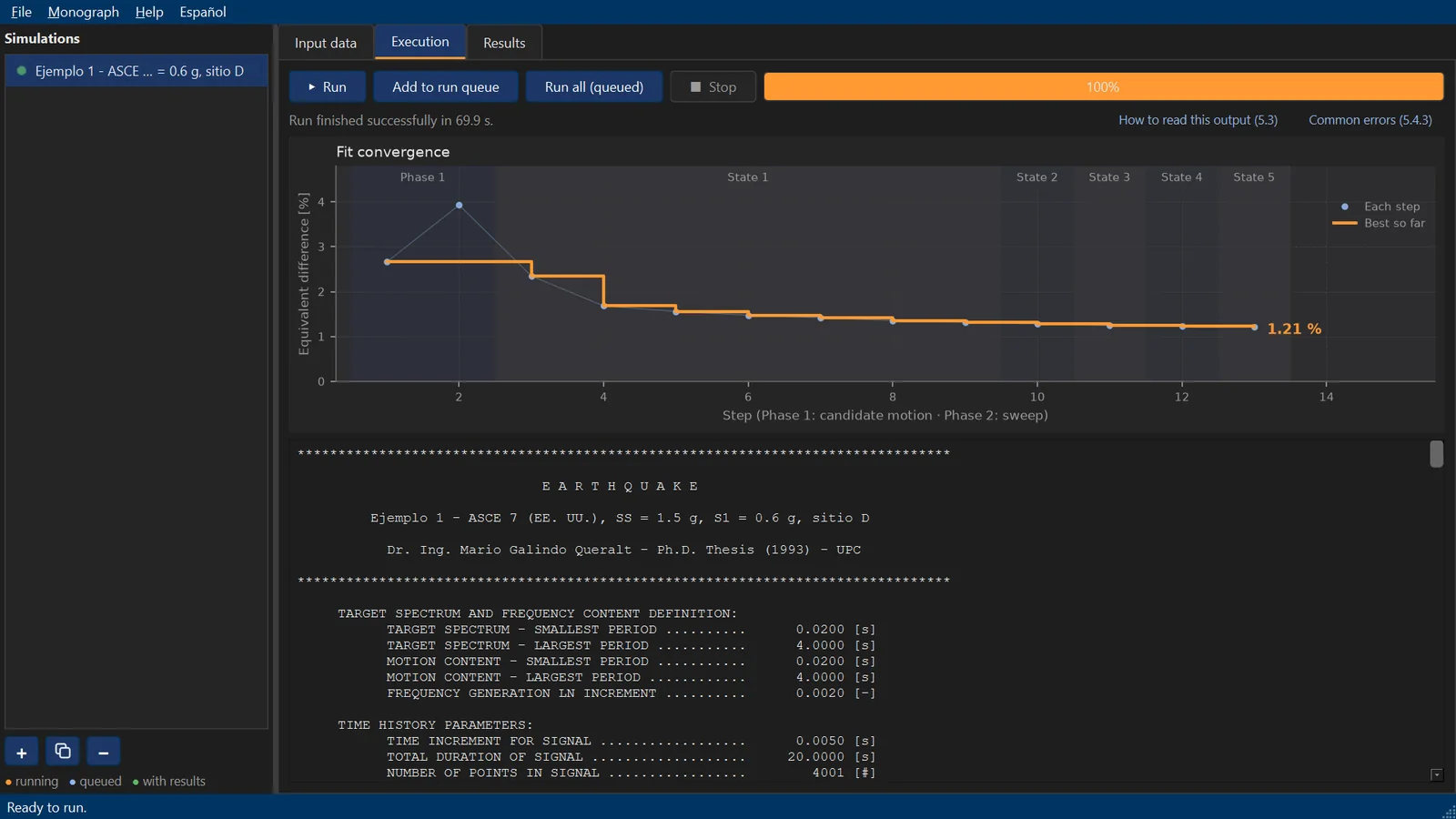Viewport: 1456px width, 819px height.
Task: Select Ejemplo 1 simulation in list
Action: pyautogui.click(x=136, y=71)
